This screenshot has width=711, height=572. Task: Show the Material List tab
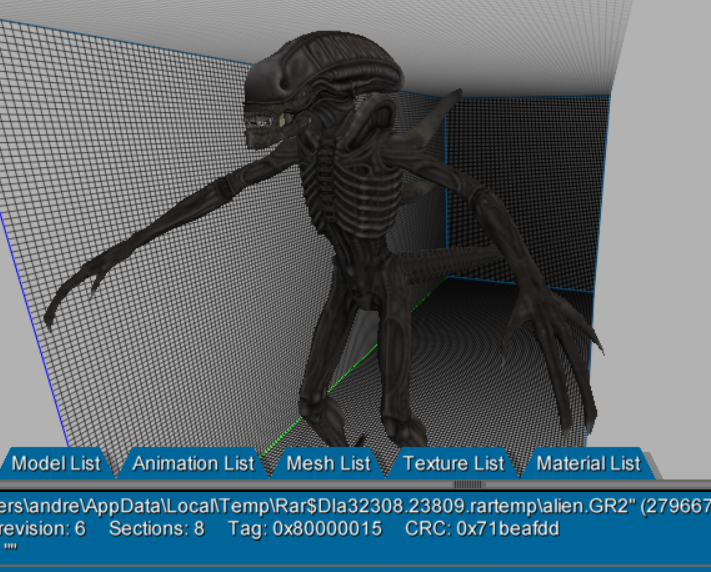coord(588,463)
